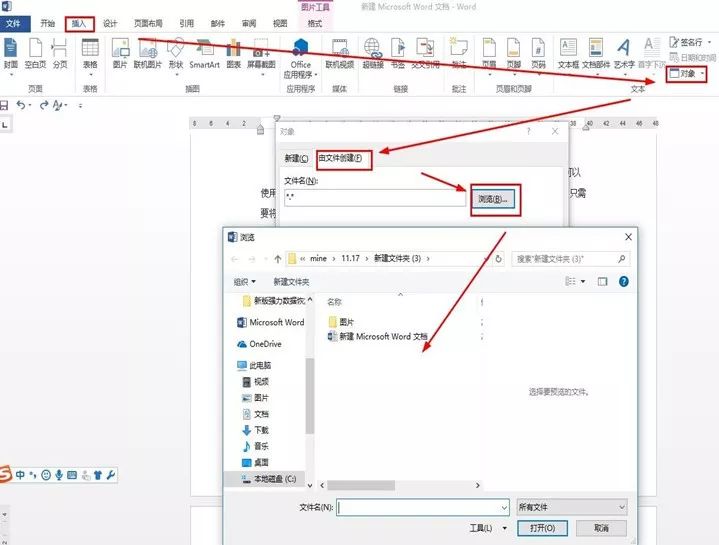This screenshot has height=545, width=719.
Task: Open the 屏幕截图 screenshot tool
Action: click(261, 56)
